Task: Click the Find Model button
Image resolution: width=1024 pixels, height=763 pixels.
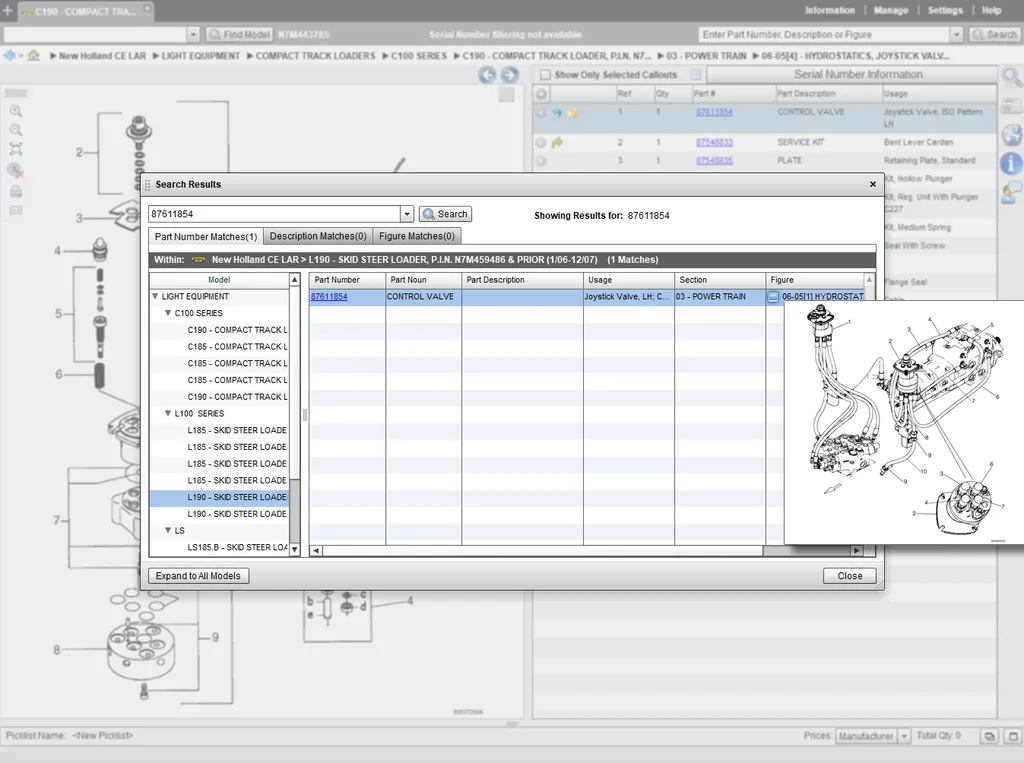Action: (x=240, y=35)
